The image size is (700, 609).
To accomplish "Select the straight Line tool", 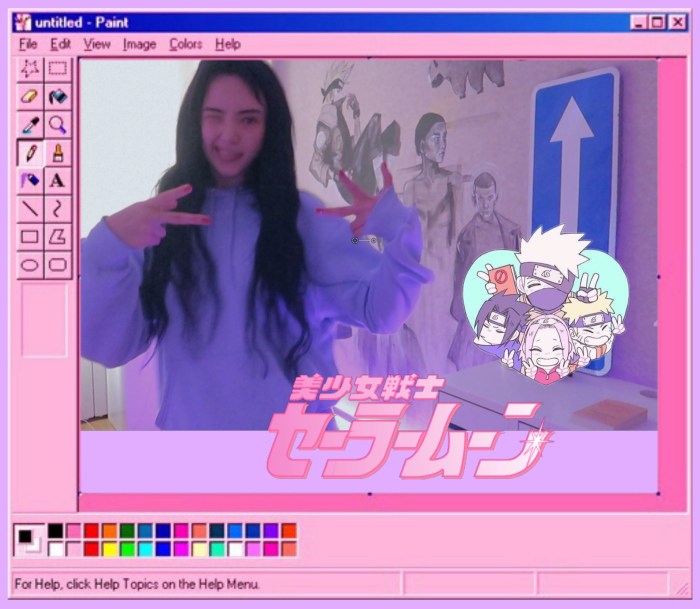I will click(x=30, y=209).
